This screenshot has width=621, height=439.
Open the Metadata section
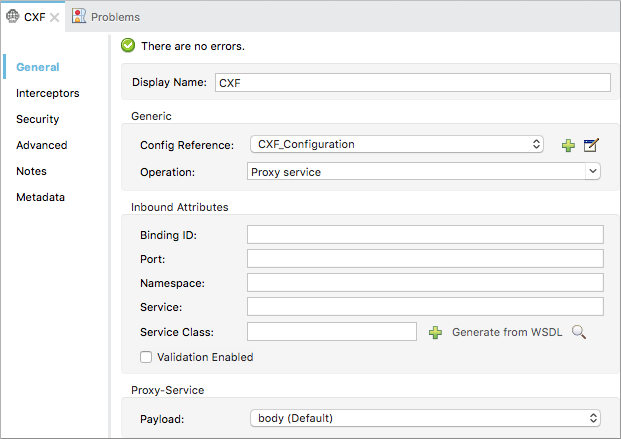40,197
